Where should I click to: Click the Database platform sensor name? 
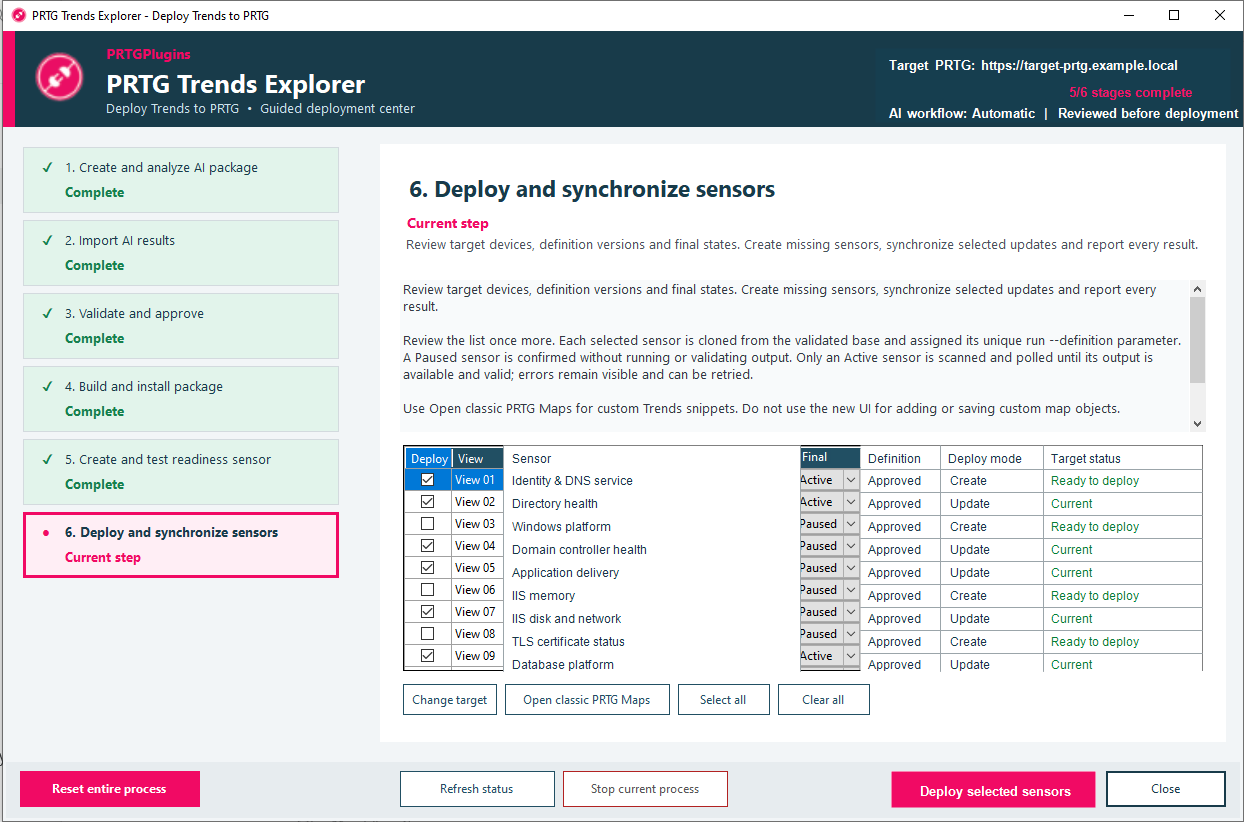pos(563,665)
